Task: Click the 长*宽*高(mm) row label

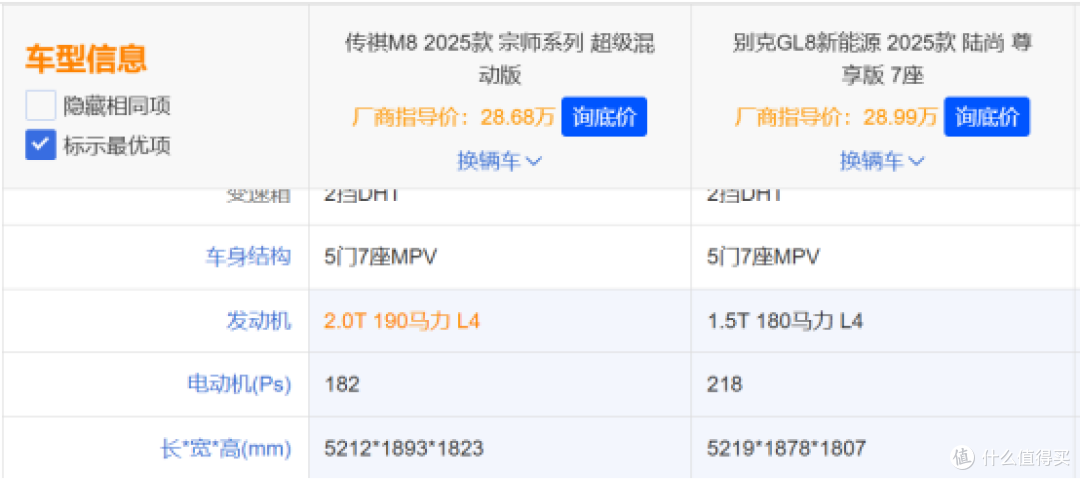Action: click(226, 449)
